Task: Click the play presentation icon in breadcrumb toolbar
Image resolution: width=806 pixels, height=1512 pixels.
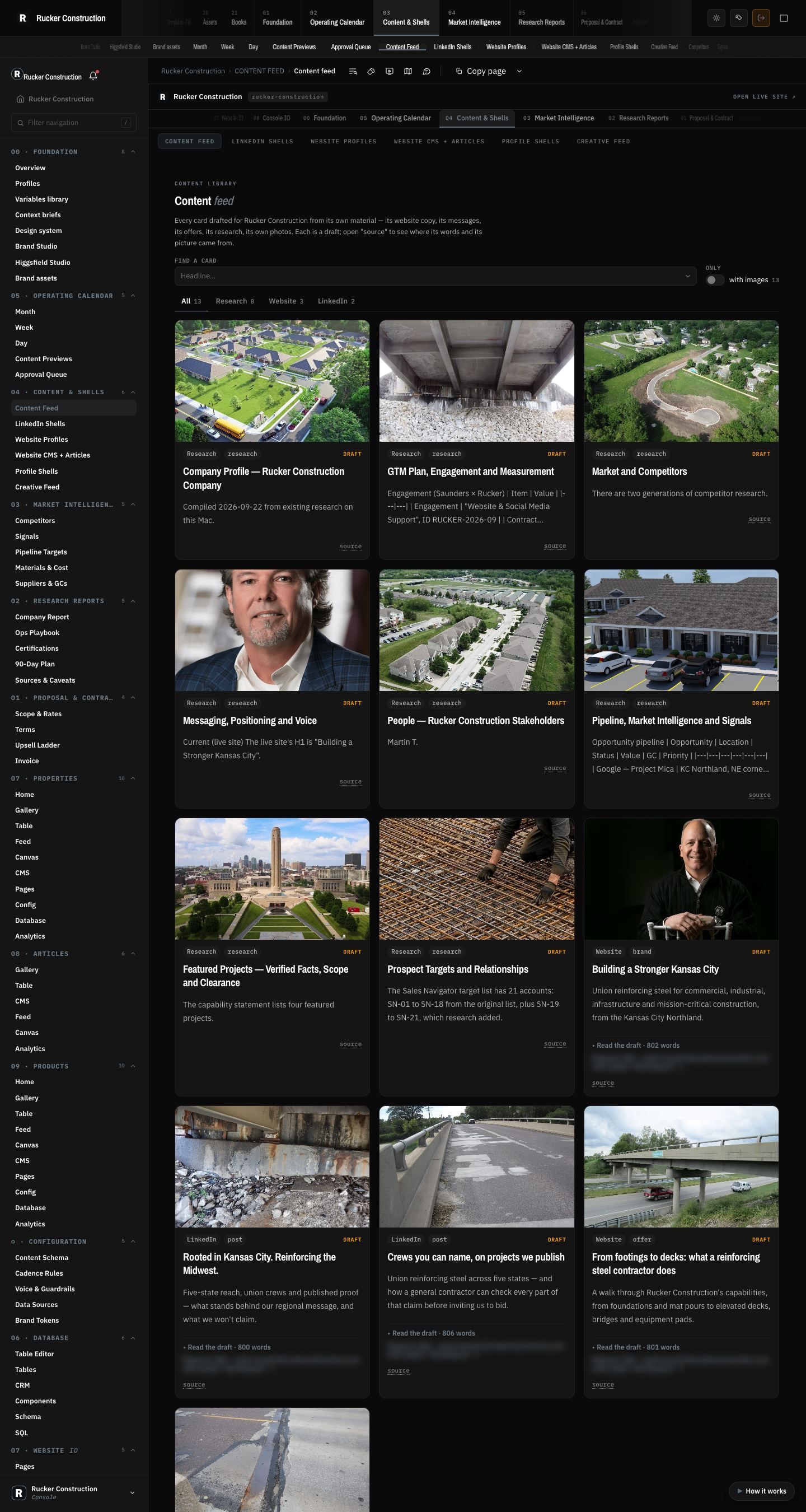Action: [390, 71]
